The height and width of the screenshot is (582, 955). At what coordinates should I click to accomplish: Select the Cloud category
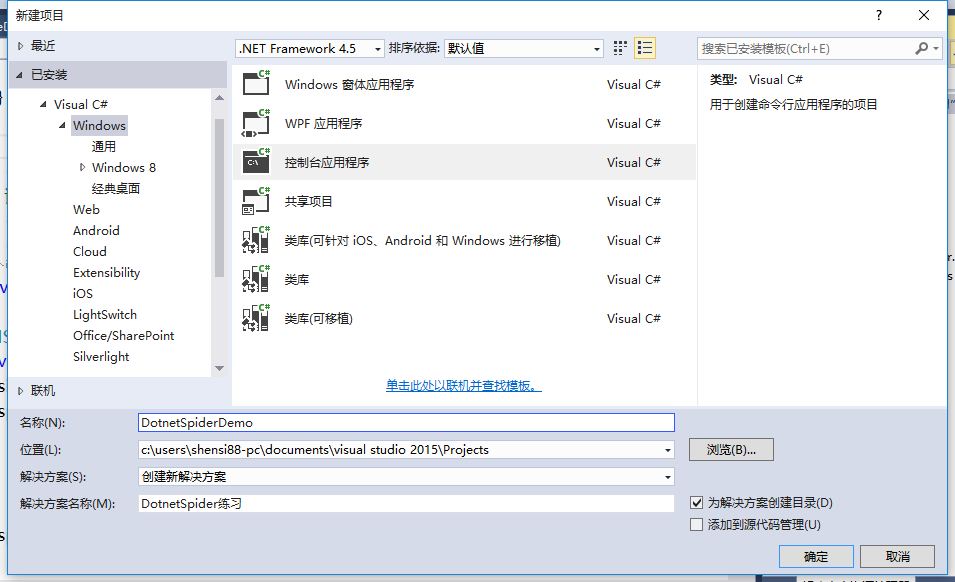(90, 251)
